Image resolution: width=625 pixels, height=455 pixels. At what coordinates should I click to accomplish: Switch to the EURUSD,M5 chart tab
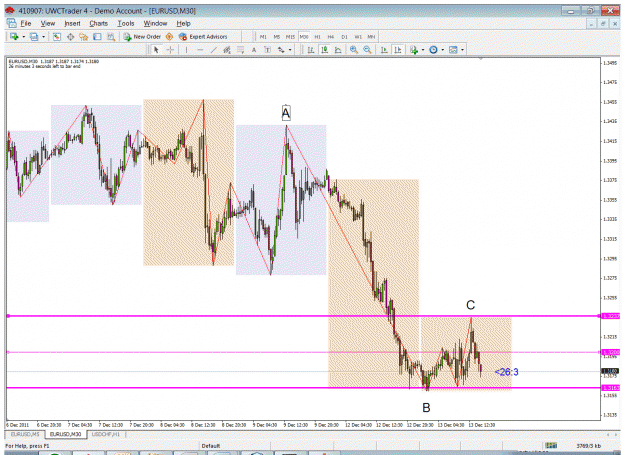click(25, 434)
